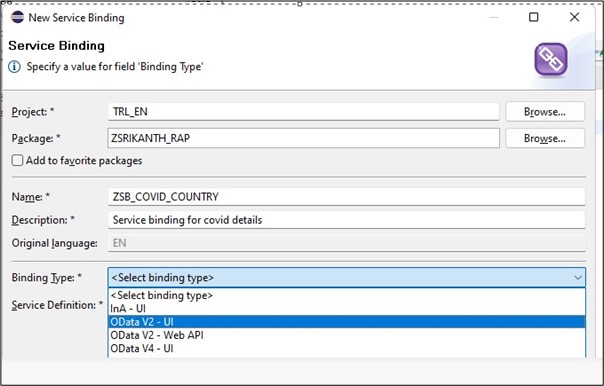Maximize the New Service Binding dialog
Image resolution: width=604 pixels, height=386 pixels.
pos(534,17)
